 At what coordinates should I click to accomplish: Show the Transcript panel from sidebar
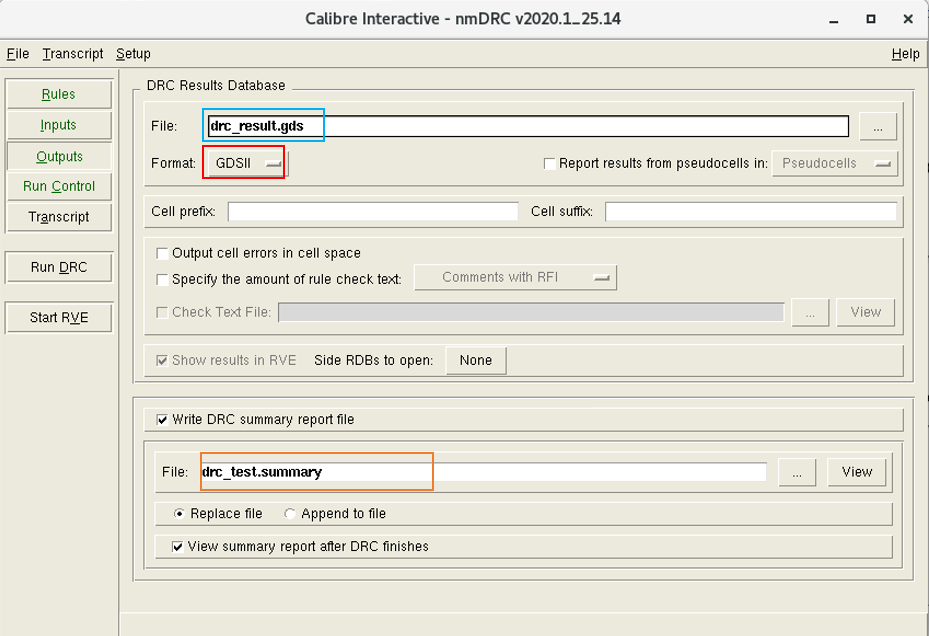pos(59,217)
